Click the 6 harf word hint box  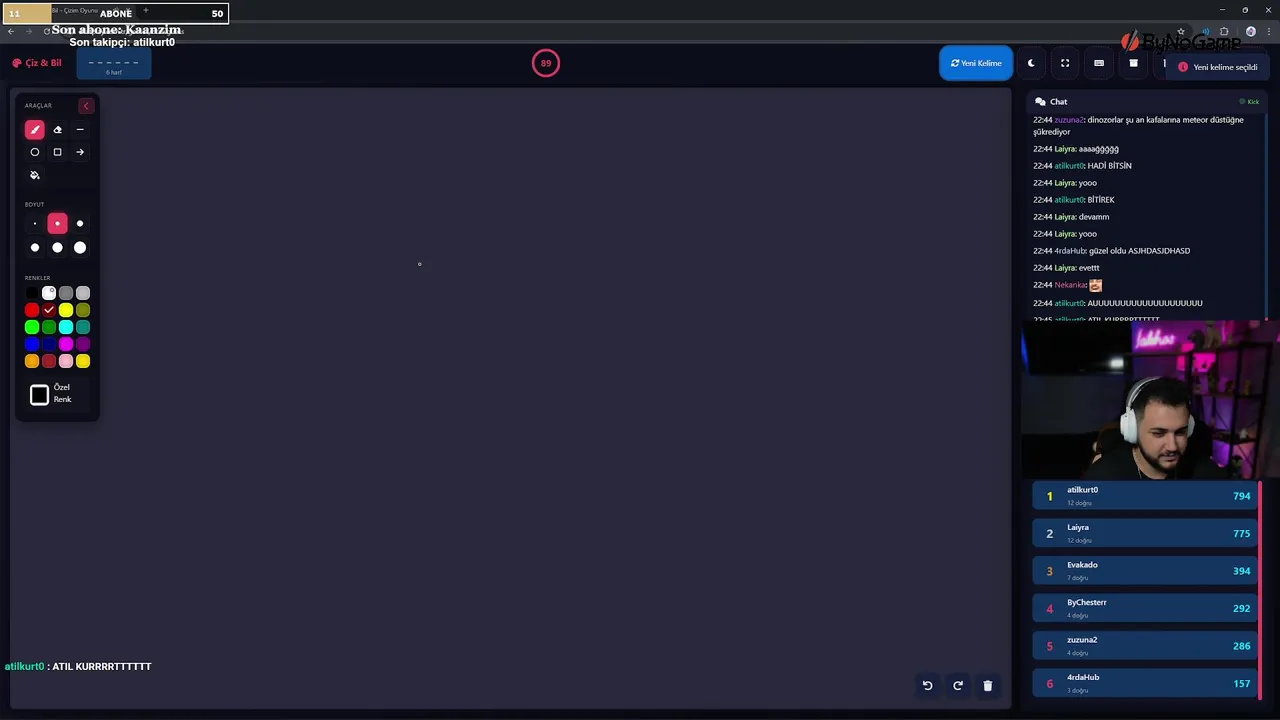(x=114, y=64)
